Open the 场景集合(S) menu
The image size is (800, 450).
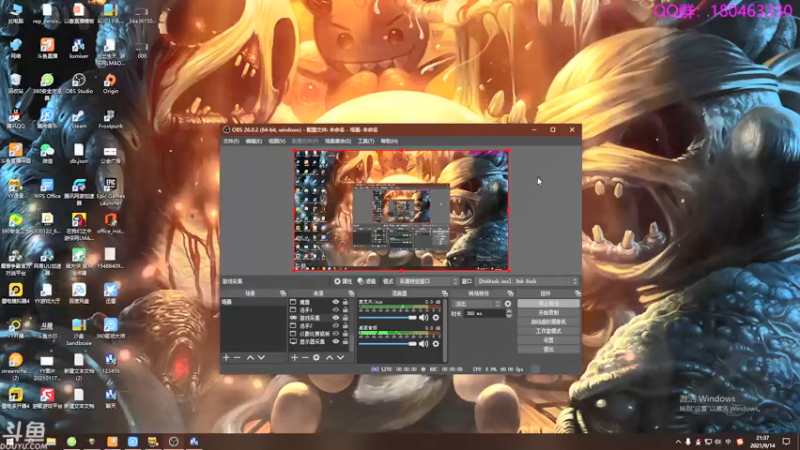(338, 141)
